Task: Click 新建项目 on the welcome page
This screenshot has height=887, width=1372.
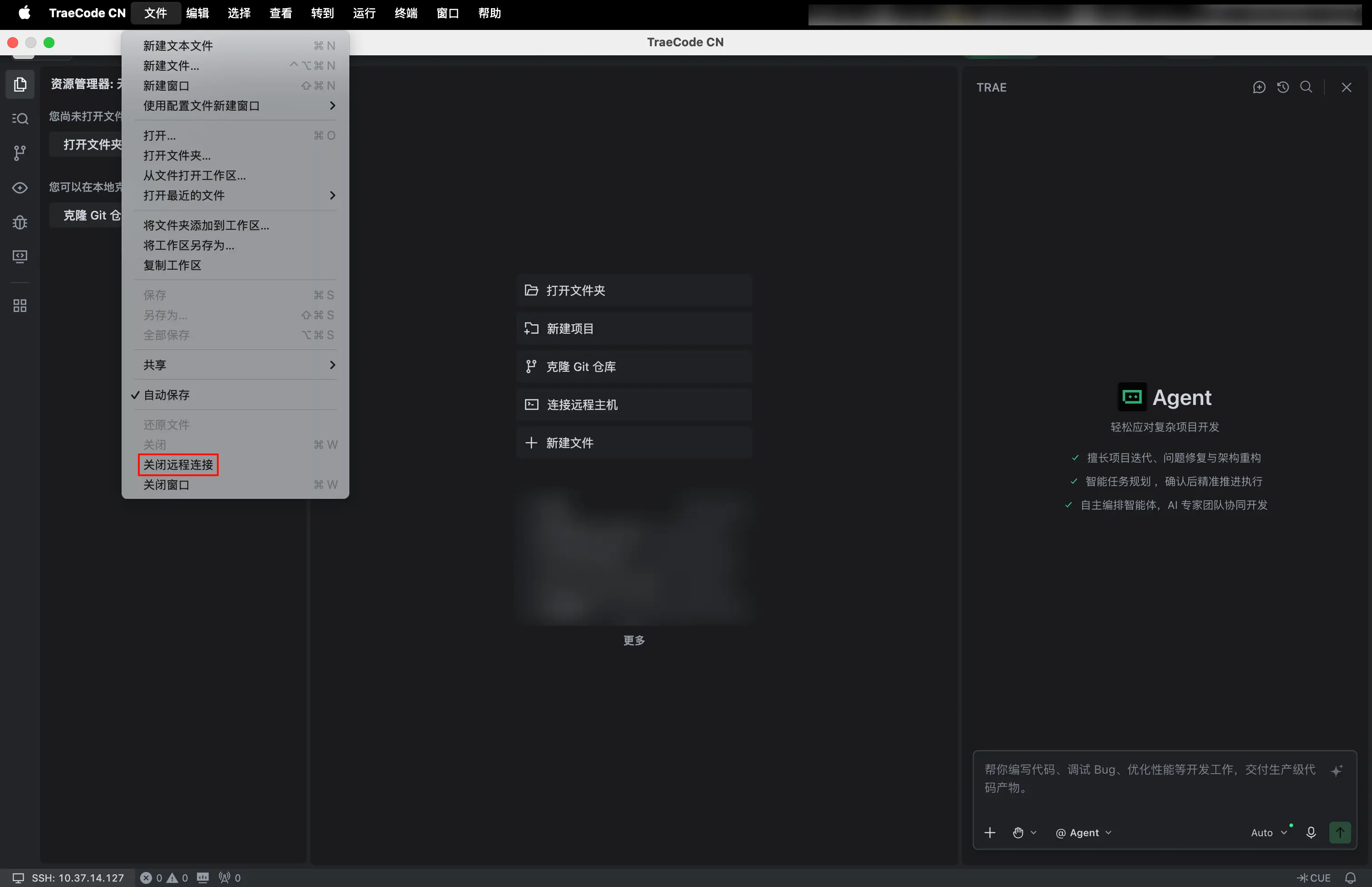Action: pyautogui.click(x=634, y=329)
